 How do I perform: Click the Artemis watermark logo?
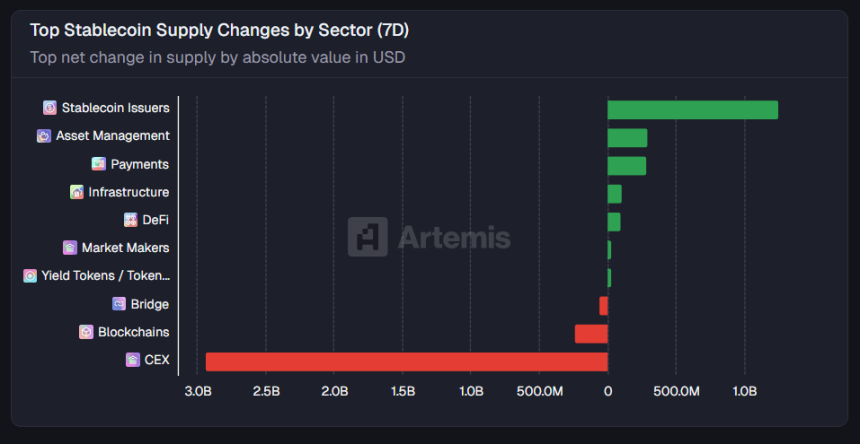coord(429,237)
